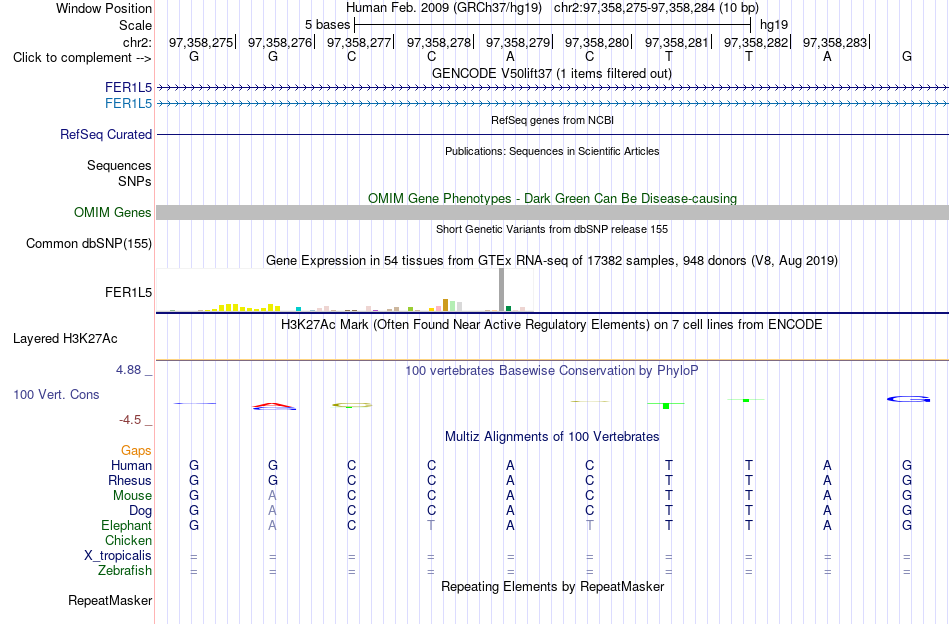Select the Dog alignment row label
The height and width of the screenshot is (624, 950).
[x=140, y=511]
